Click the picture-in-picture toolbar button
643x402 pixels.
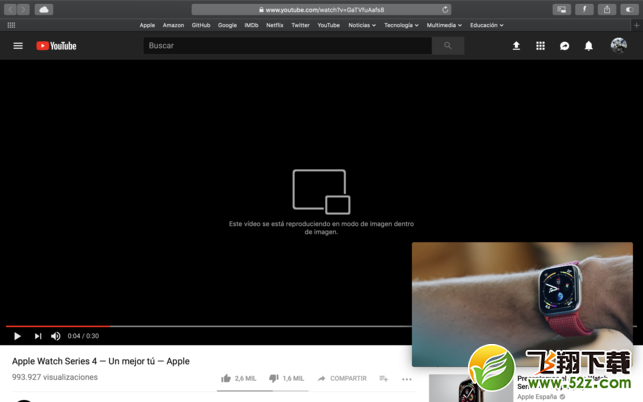point(561,9)
